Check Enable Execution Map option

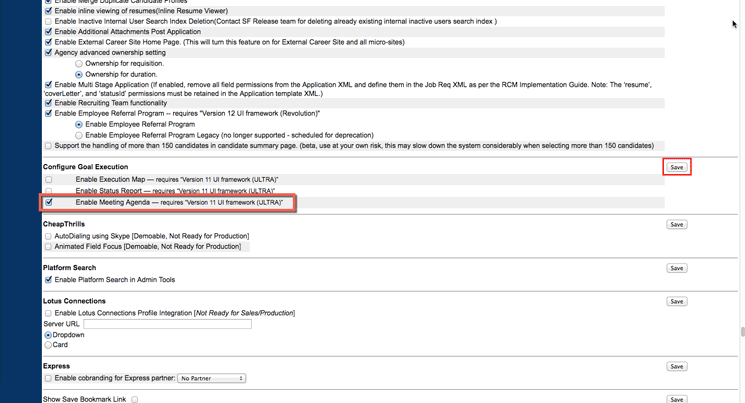49,180
